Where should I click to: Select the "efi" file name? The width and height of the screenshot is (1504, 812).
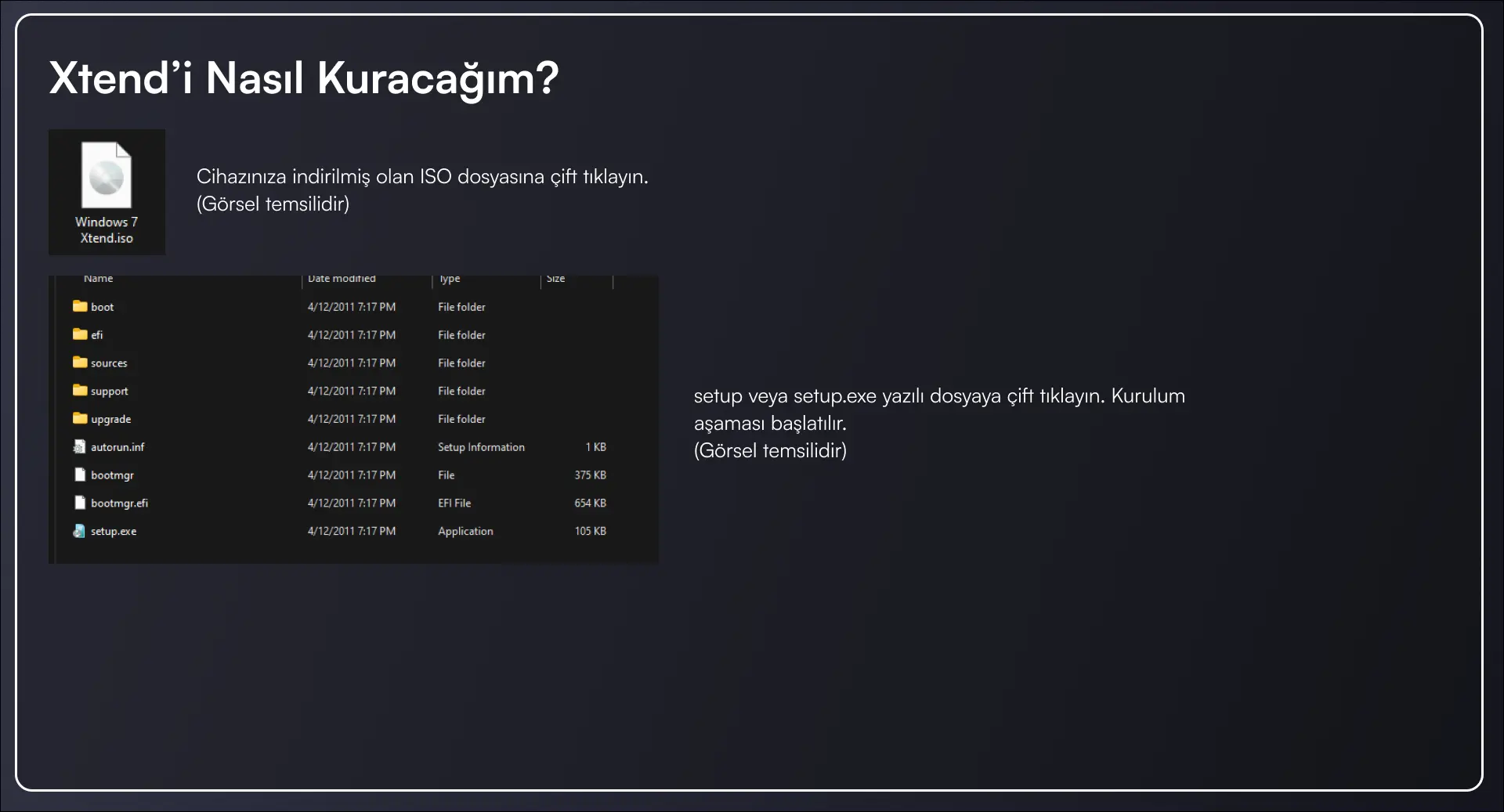[96, 335]
